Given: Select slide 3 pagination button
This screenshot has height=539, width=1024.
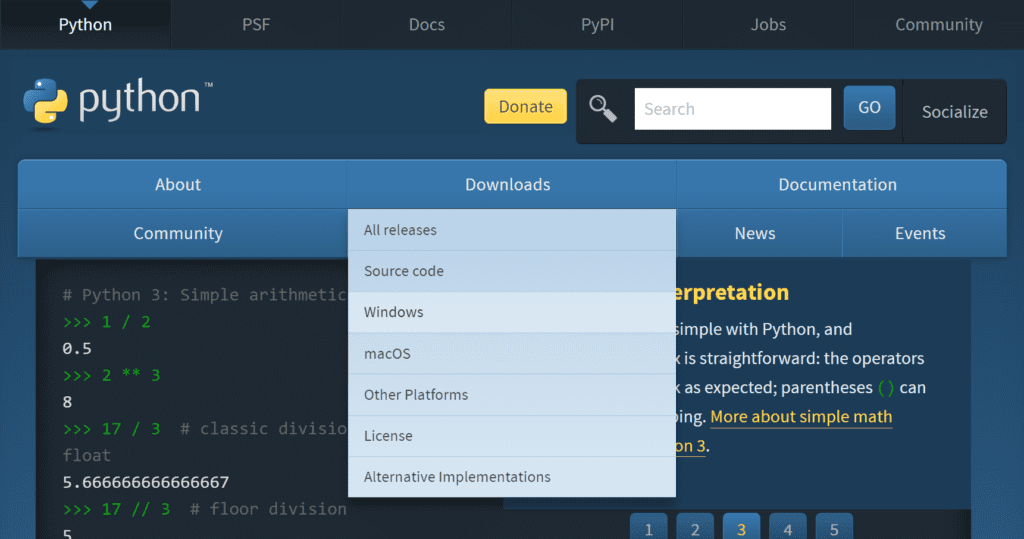Looking at the screenshot, I should [741, 528].
